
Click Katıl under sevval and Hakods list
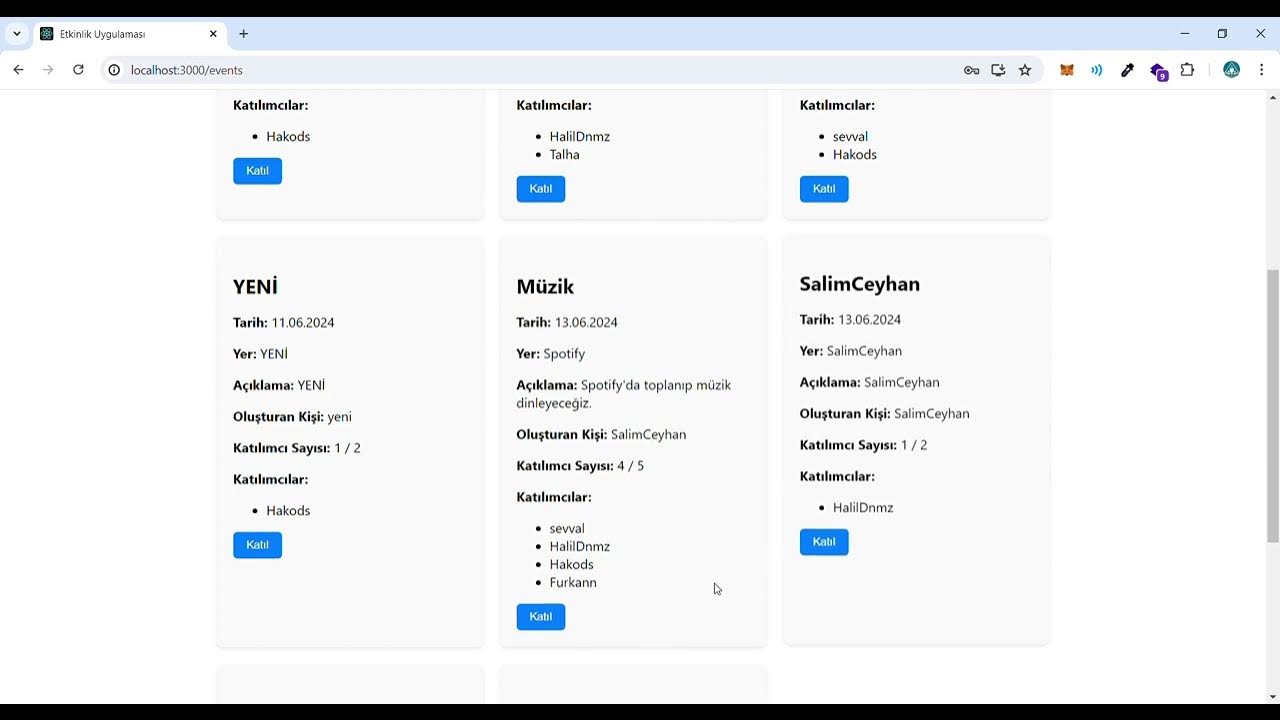pyautogui.click(x=824, y=189)
